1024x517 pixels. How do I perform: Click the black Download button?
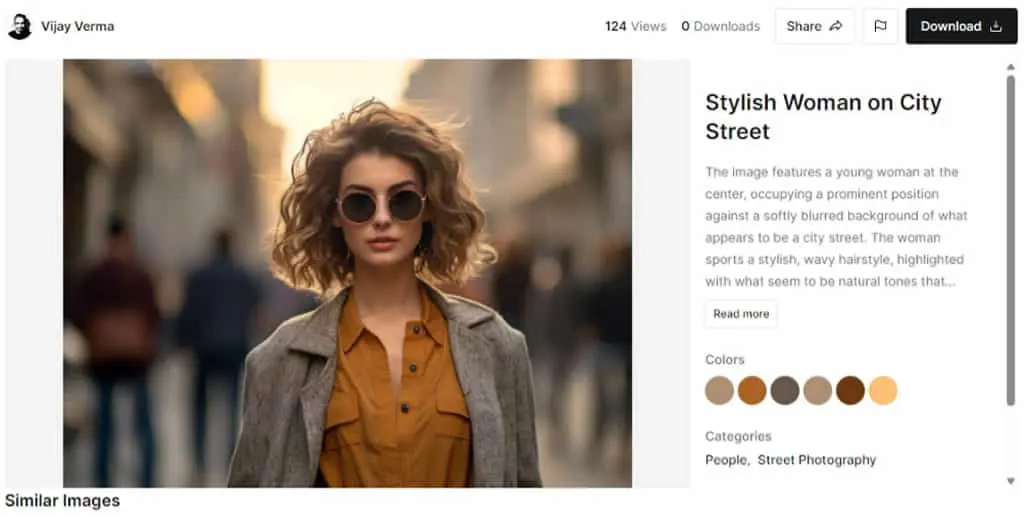point(961,26)
